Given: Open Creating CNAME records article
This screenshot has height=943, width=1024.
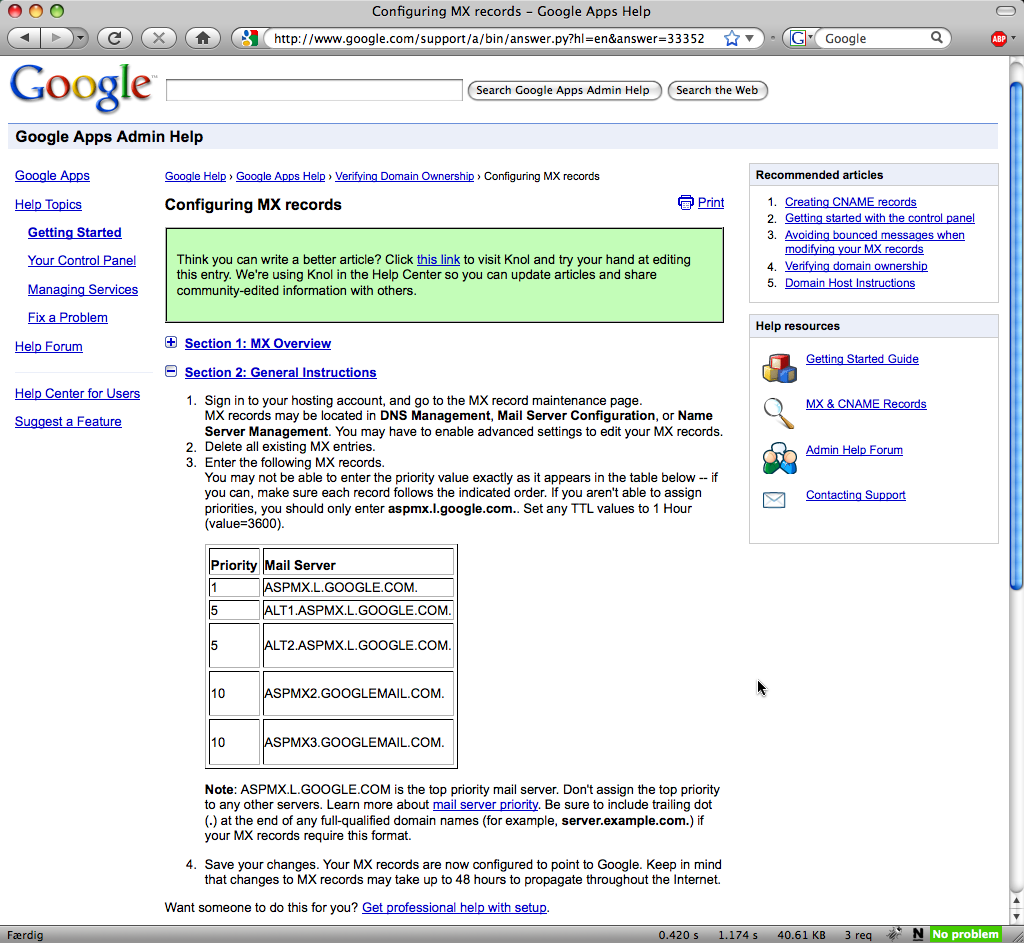Looking at the screenshot, I should (x=850, y=202).
